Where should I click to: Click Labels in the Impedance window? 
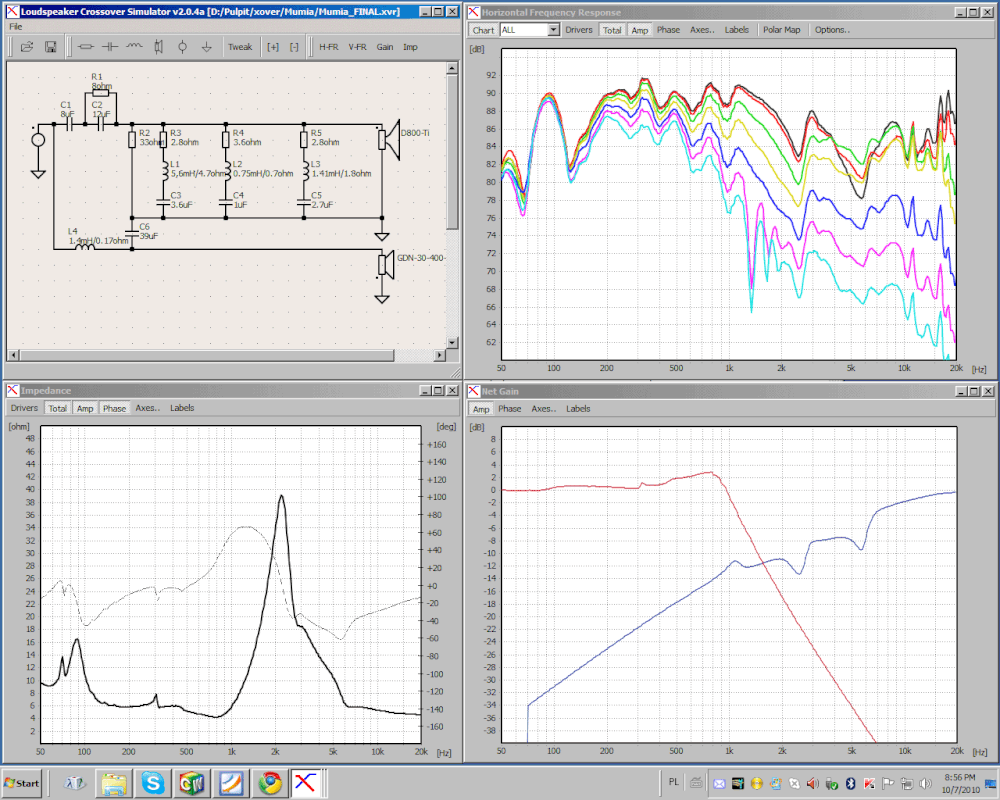[x=182, y=408]
